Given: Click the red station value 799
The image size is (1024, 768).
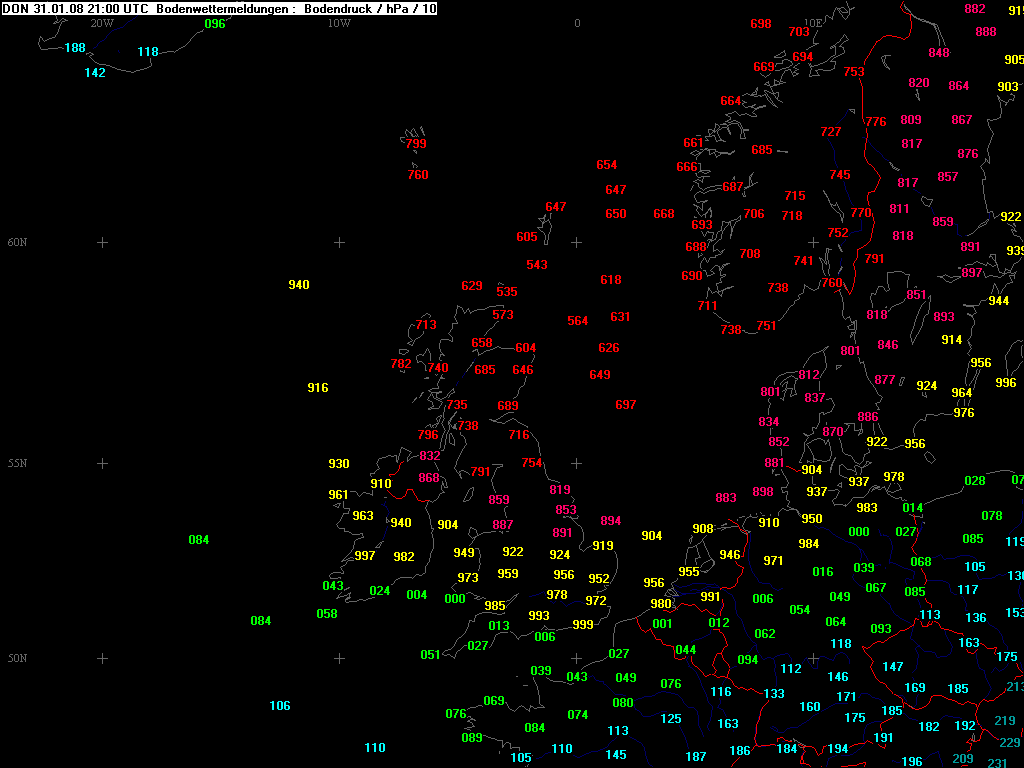Looking at the screenshot, I should coord(416,144).
